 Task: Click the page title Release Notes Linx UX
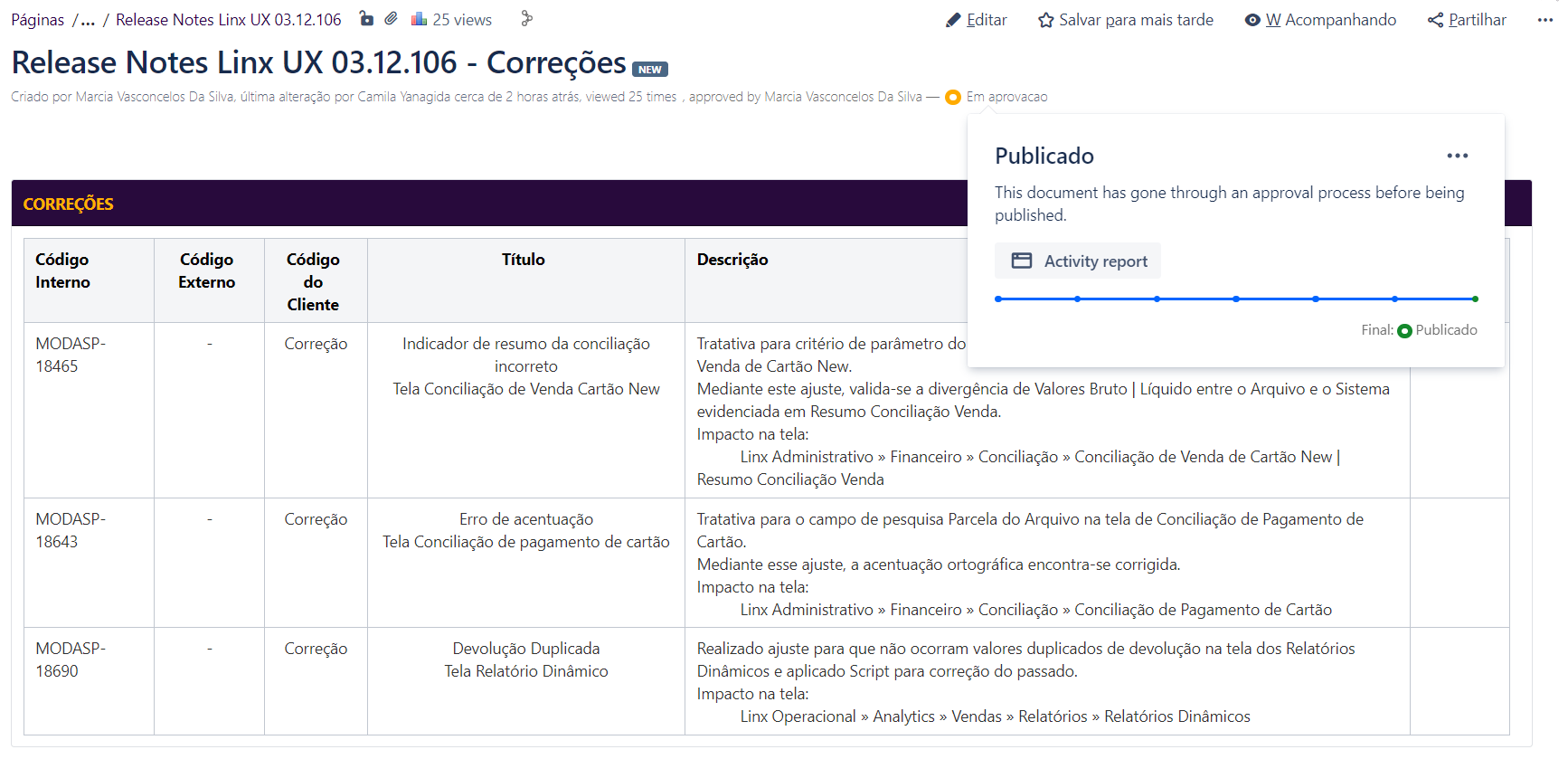pos(318,62)
